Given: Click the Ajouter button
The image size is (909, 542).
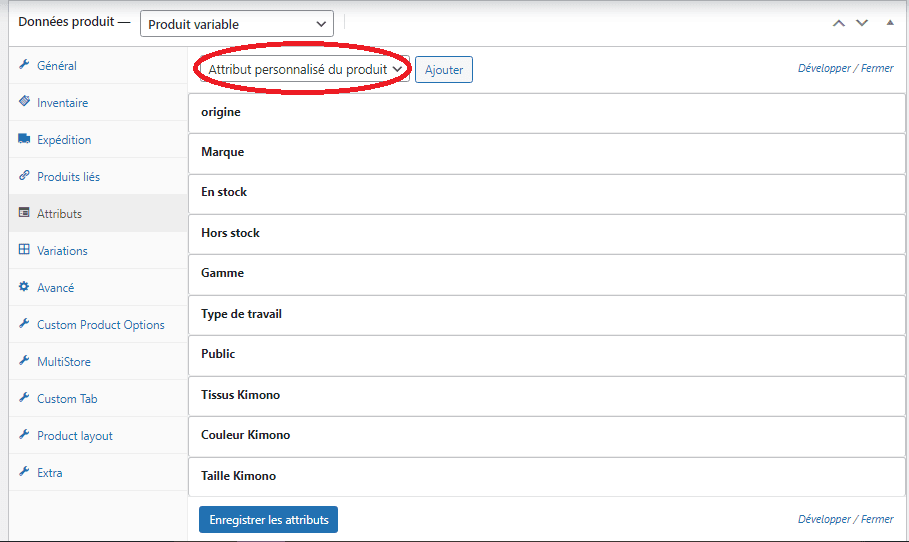Looking at the screenshot, I should point(444,70).
